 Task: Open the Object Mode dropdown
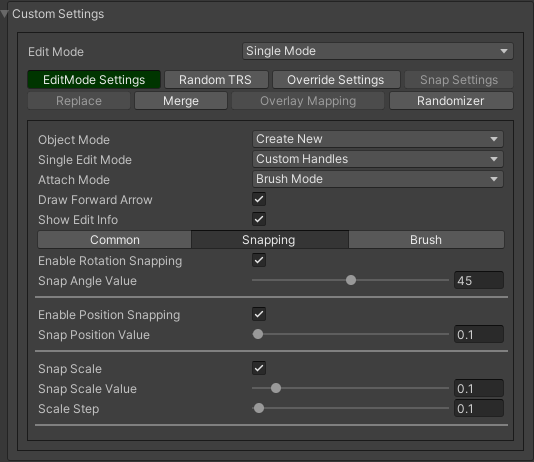(x=377, y=139)
